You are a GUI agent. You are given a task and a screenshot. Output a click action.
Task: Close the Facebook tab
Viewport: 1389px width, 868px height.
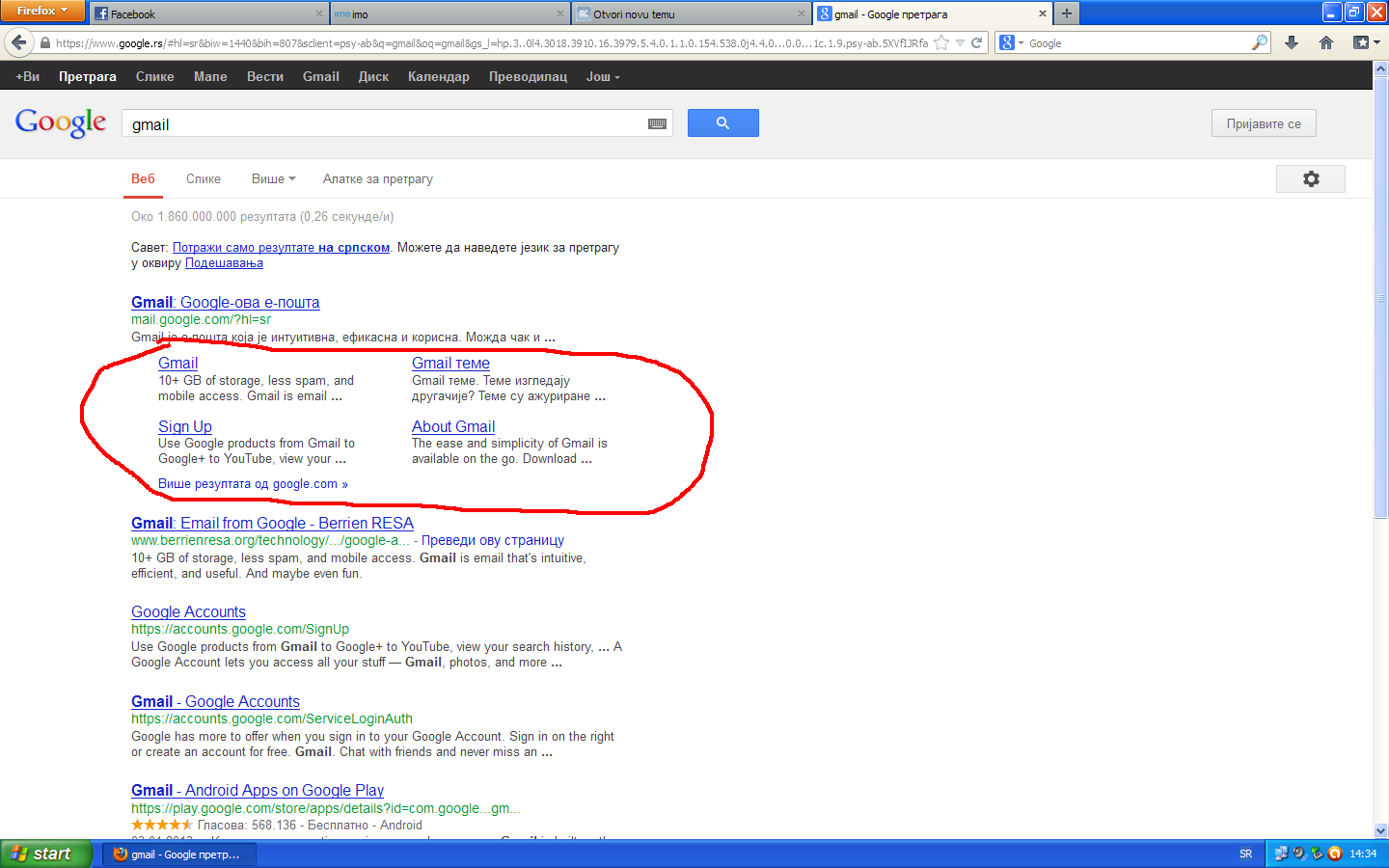319,14
